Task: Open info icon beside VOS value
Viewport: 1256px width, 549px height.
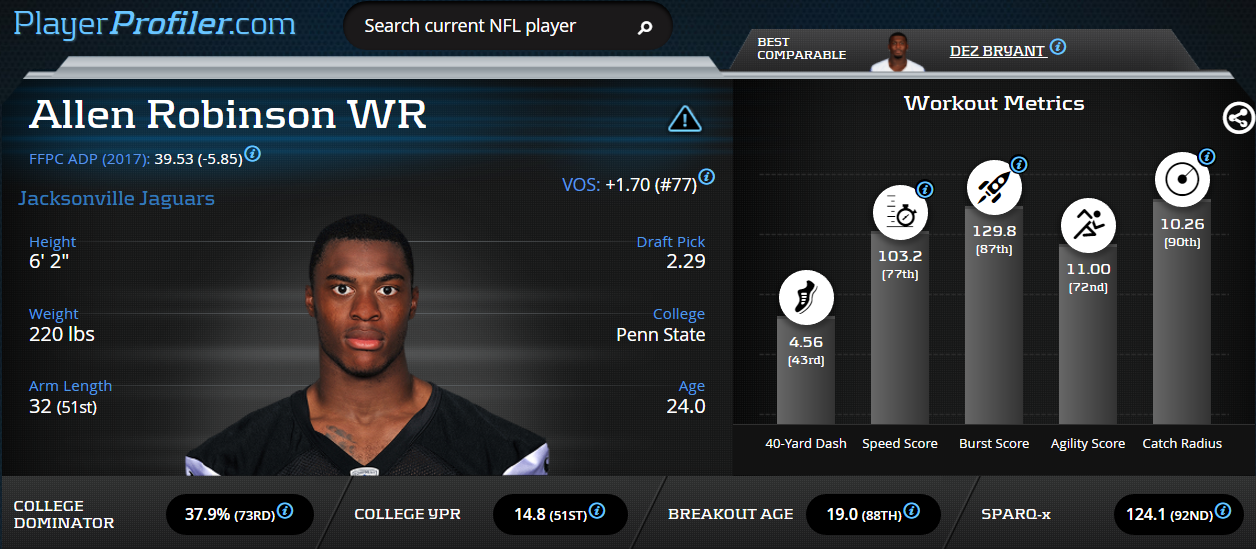Action: click(x=707, y=177)
